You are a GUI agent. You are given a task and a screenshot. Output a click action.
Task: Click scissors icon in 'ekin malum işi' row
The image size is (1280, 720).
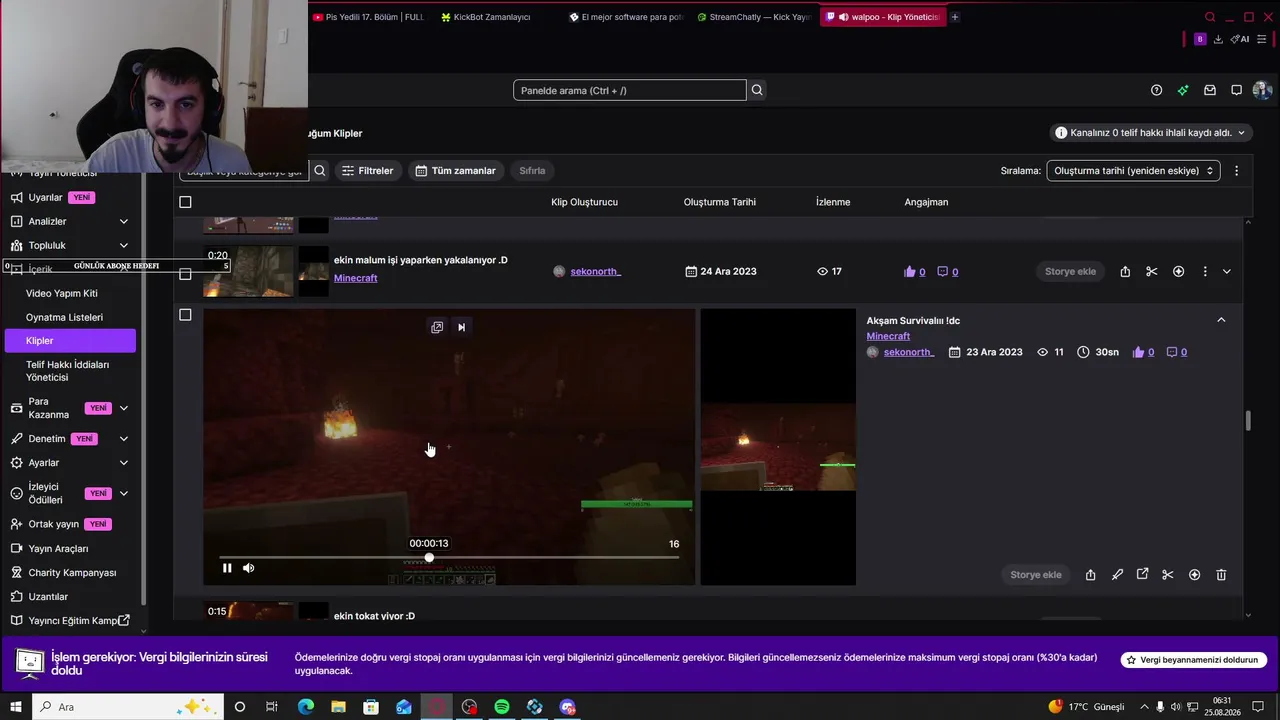click(1152, 272)
